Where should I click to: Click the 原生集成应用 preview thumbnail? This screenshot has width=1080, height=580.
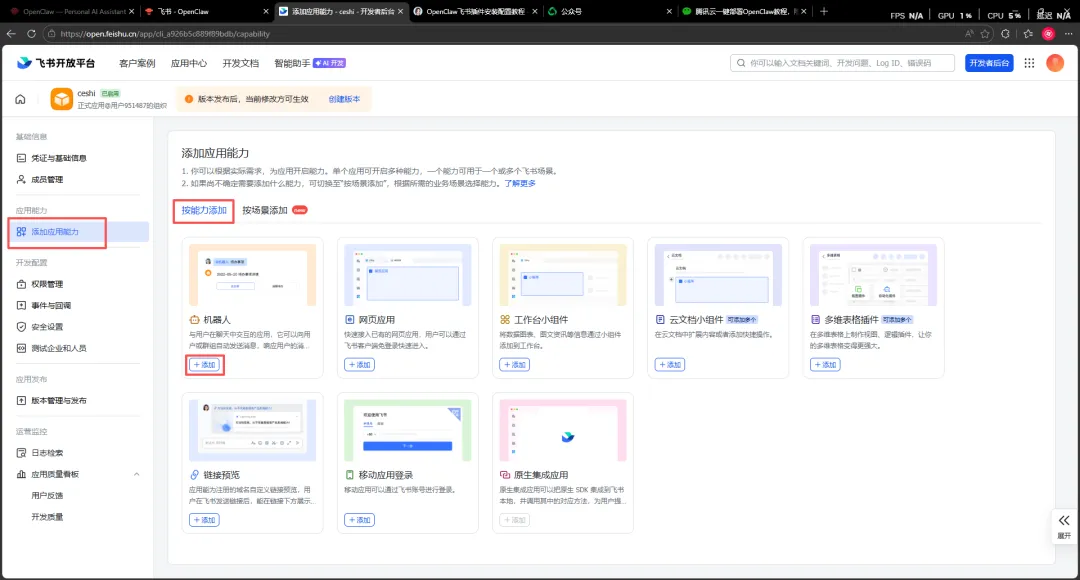point(563,430)
